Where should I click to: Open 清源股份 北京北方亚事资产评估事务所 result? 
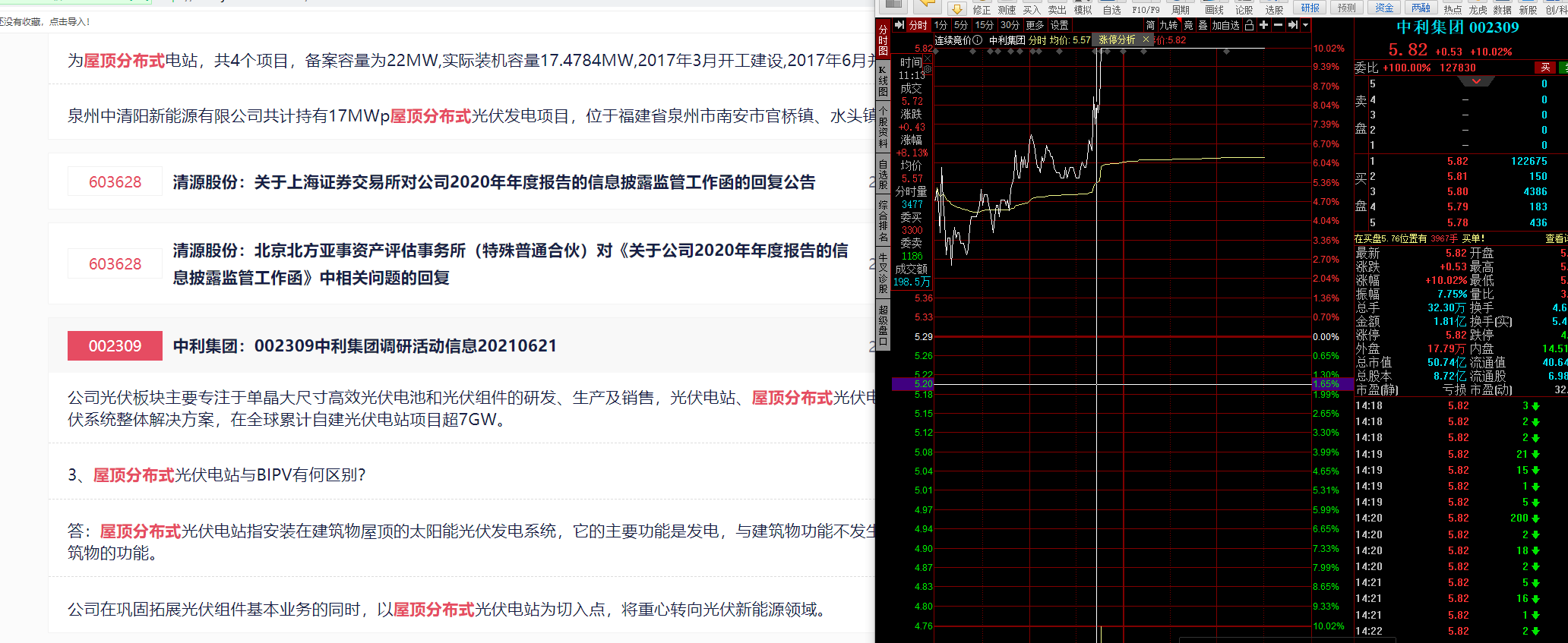point(511,264)
